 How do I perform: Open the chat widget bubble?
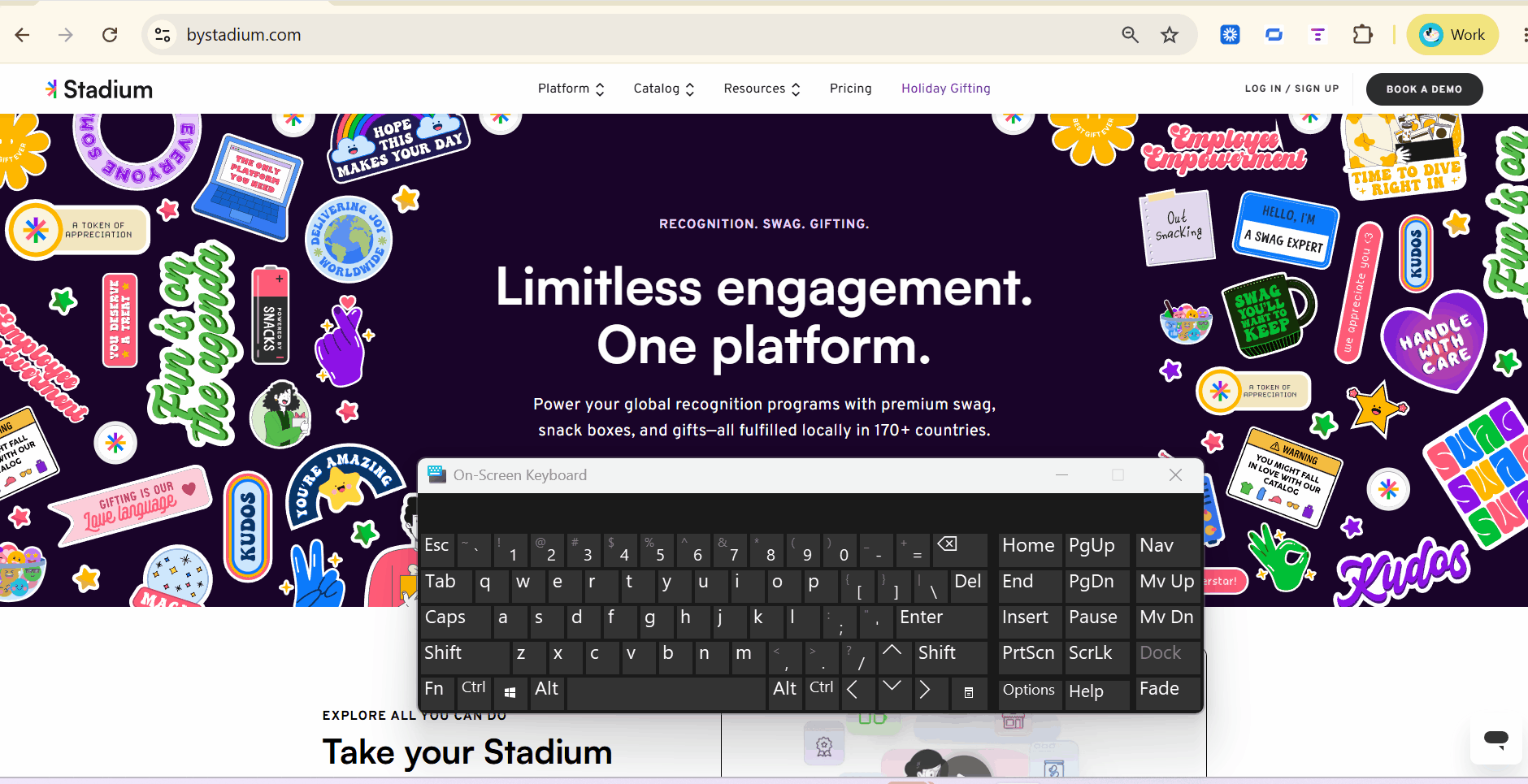[x=1496, y=739]
